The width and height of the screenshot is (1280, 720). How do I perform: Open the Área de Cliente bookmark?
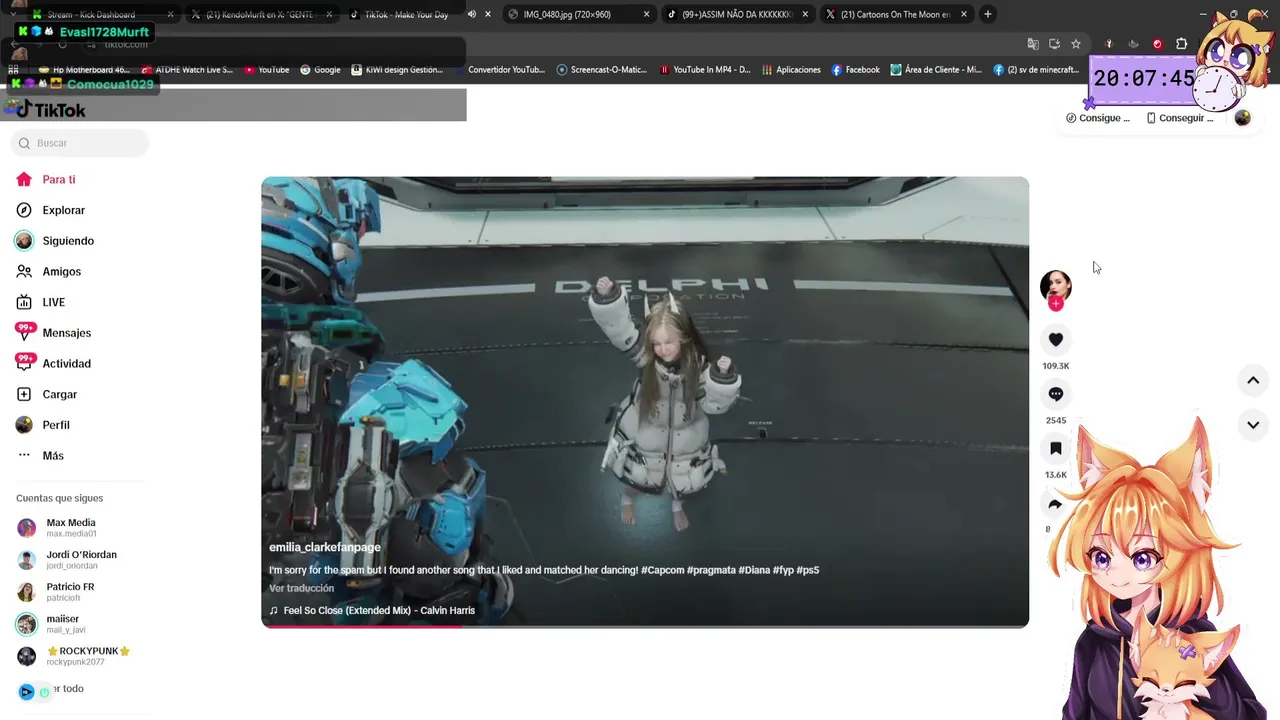[936, 70]
